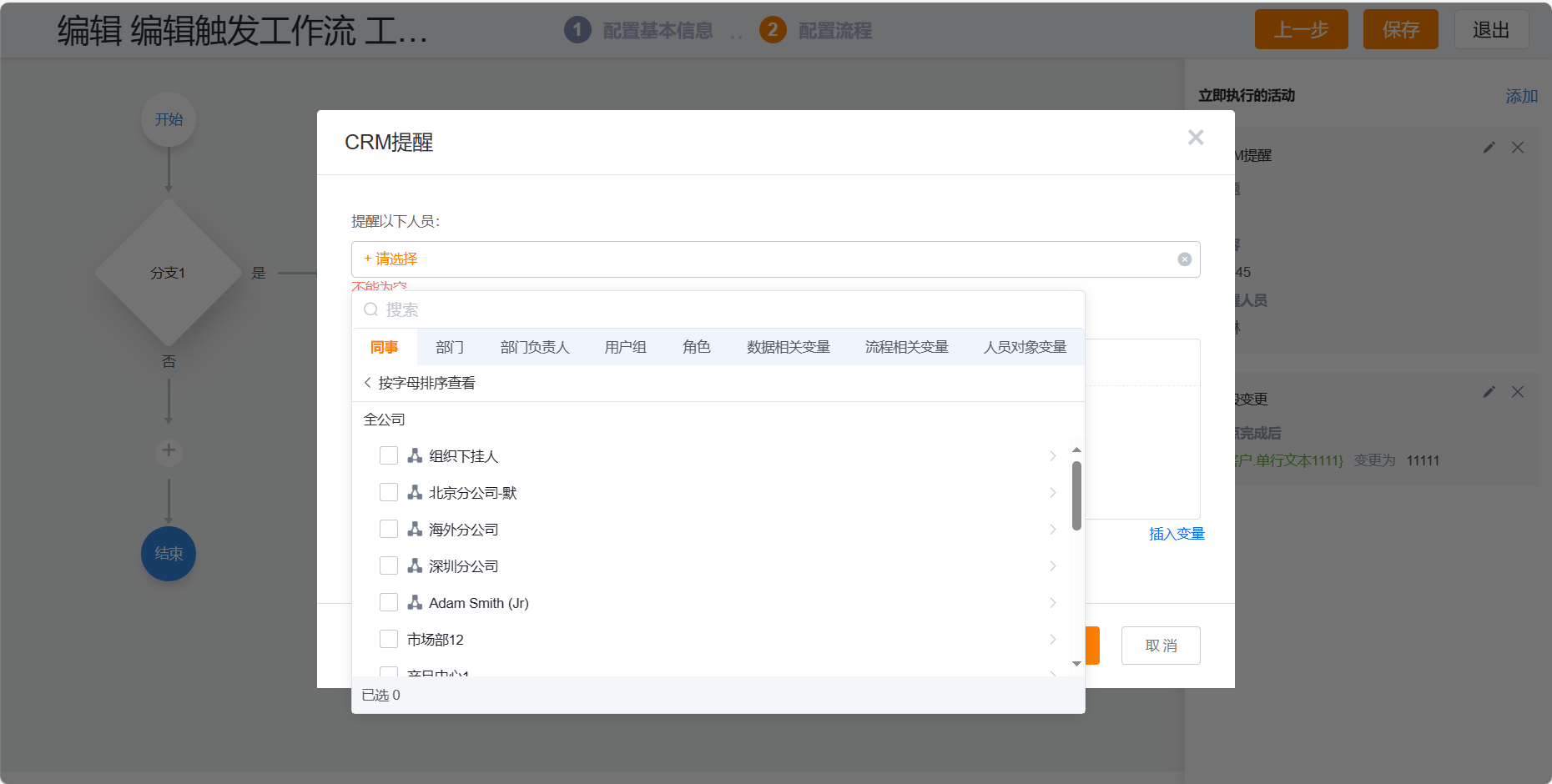
Task: Click the clear icon in the recipient field
Action: 1184,259
